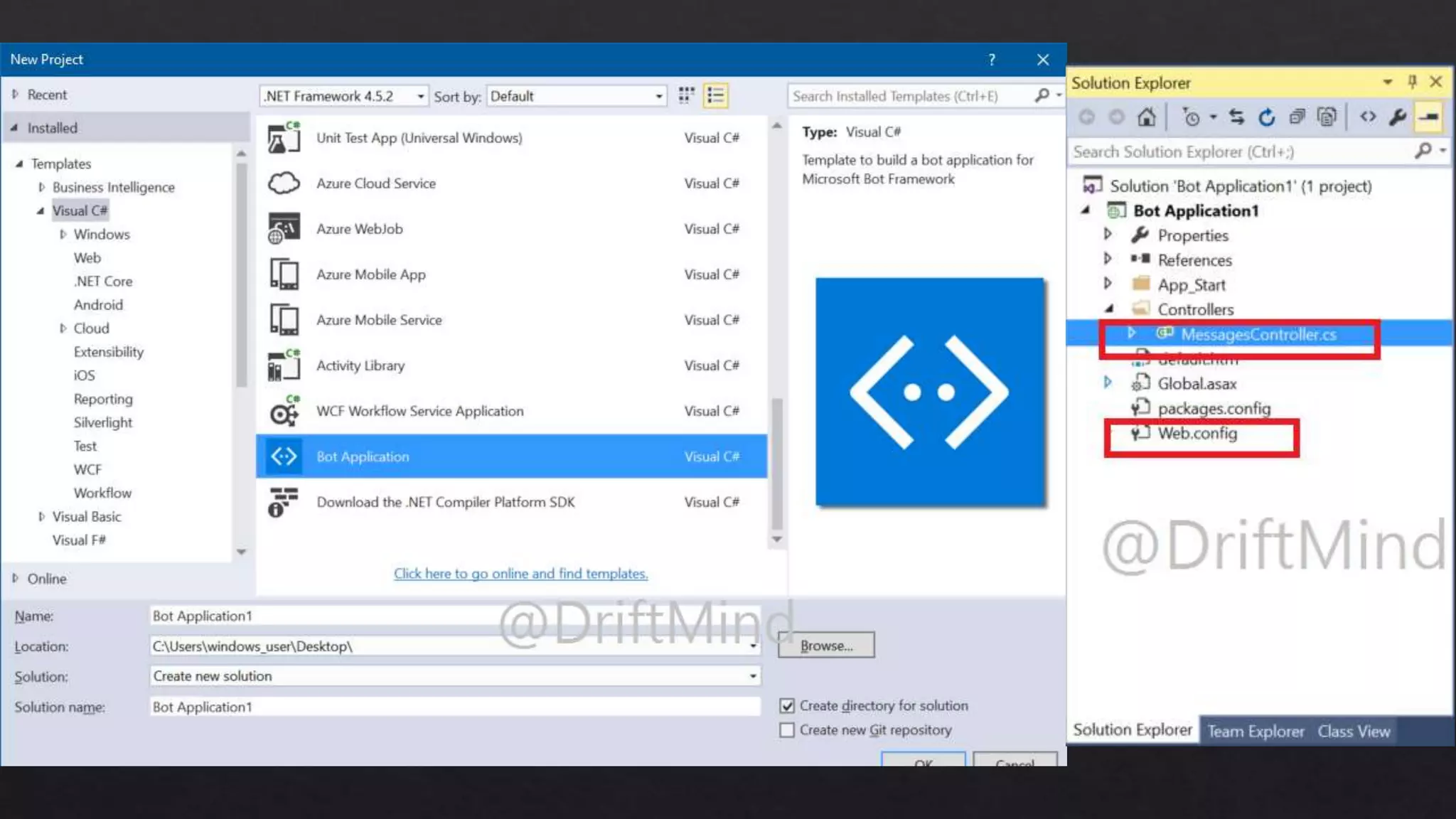Click the Collapse All icon in Solution Explorer
This screenshot has height=819, width=1456.
1297,117
